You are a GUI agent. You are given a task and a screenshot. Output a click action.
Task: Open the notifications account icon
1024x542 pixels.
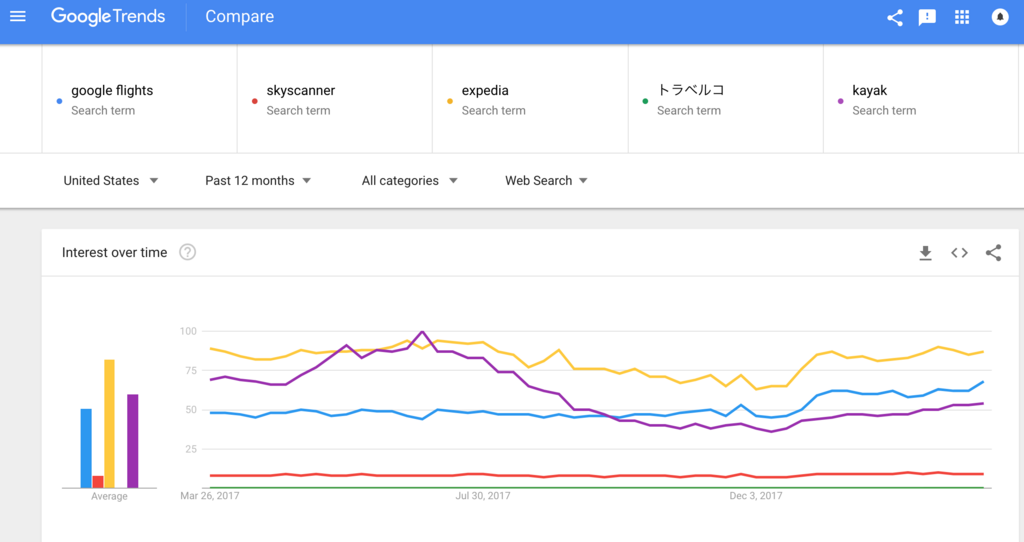point(1000,17)
